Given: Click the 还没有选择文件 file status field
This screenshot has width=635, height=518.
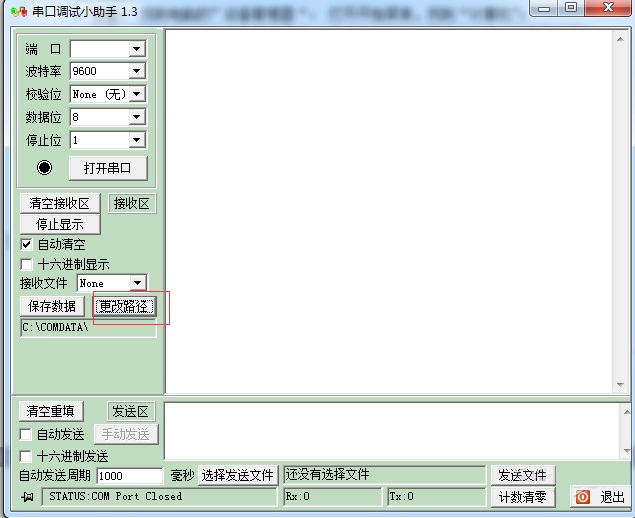Looking at the screenshot, I should tap(384, 475).
